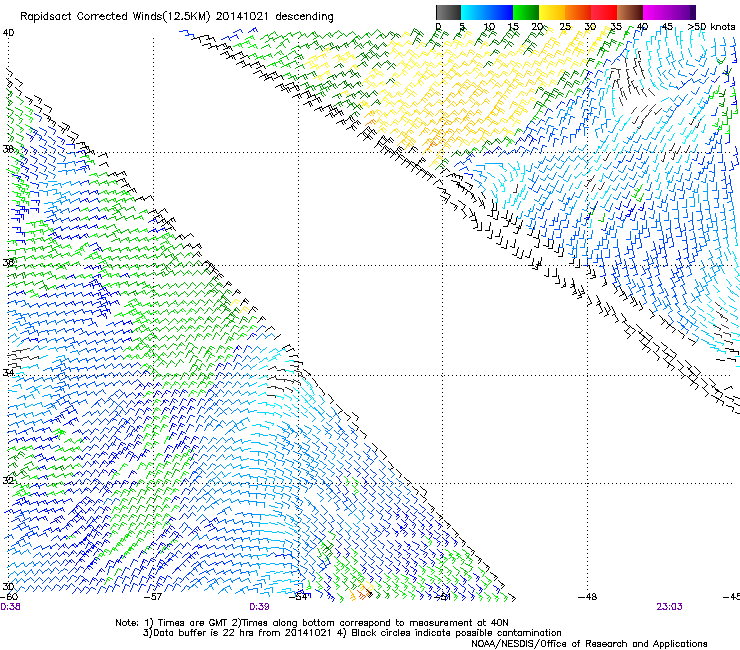The height and width of the screenshot is (650, 740).
Task: Click the '>50 knots' legend label
Action: tap(711, 27)
